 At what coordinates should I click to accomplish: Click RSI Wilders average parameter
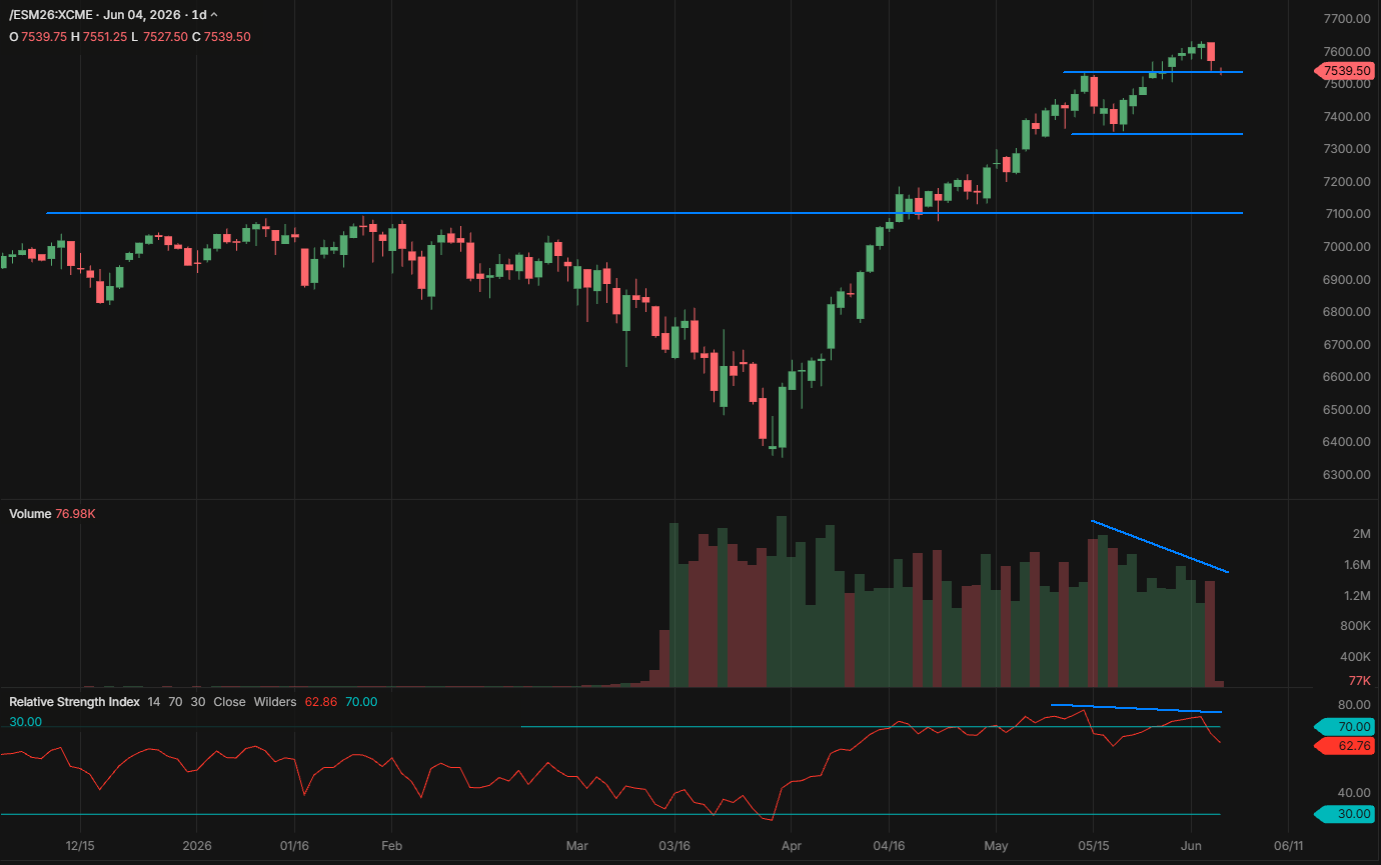pos(275,702)
